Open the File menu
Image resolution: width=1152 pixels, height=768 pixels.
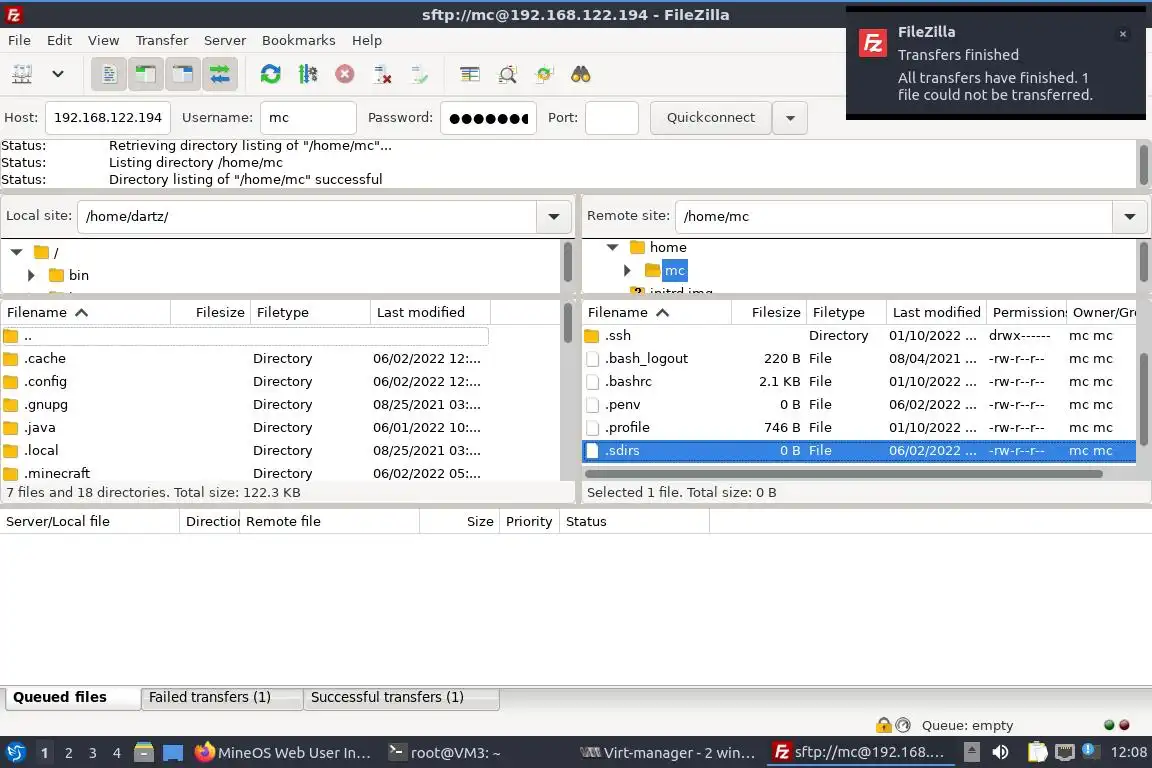point(19,40)
